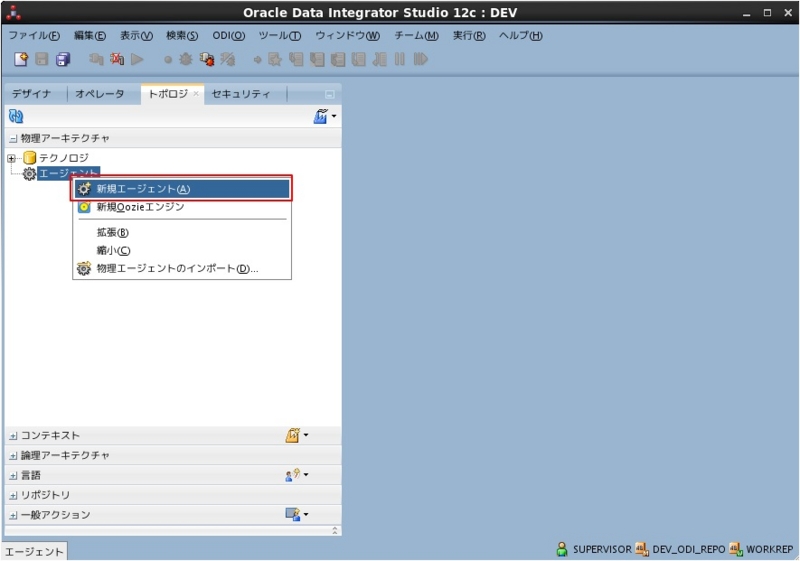Open the ヘルプ(H) menu

[521, 36]
